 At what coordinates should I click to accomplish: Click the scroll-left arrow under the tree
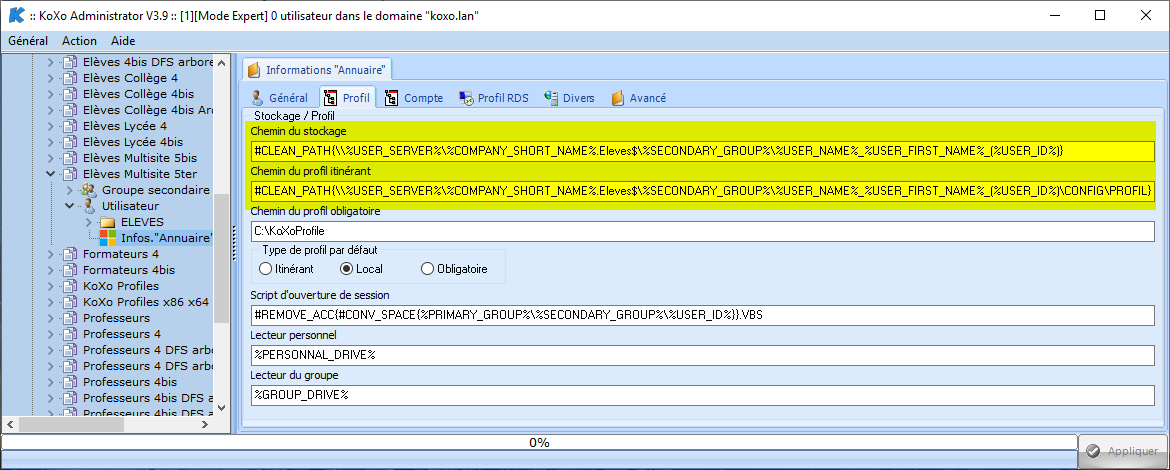(x=9, y=424)
